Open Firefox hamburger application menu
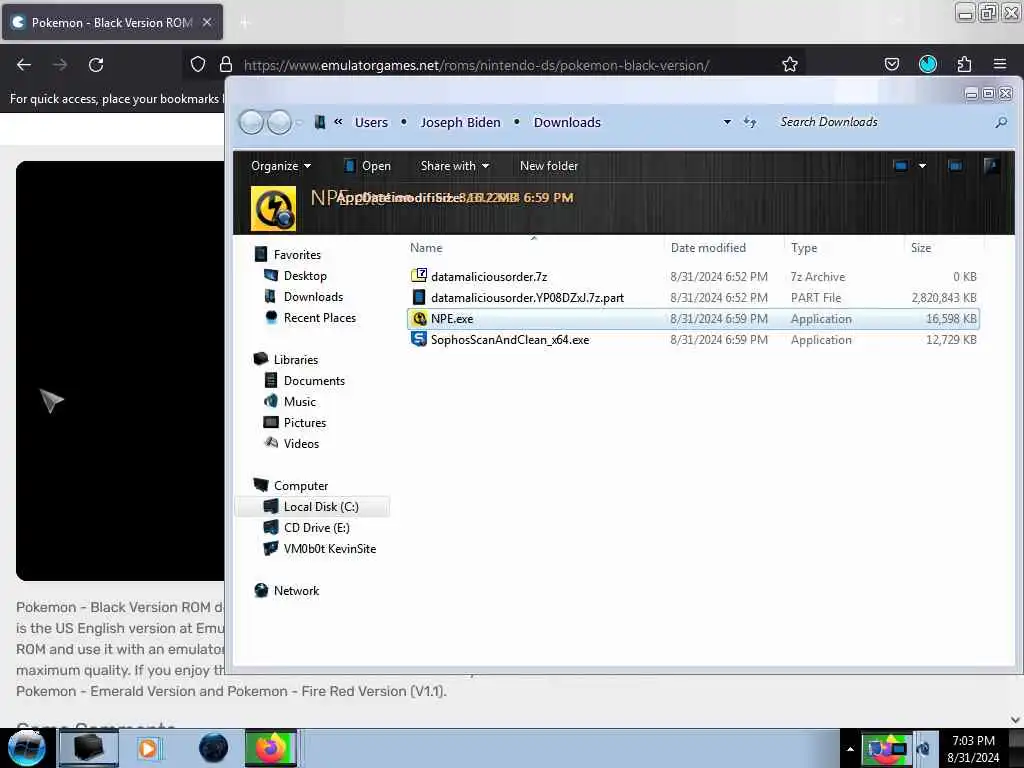This screenshot has height=768, width=1024. (x=1000, y=65)
